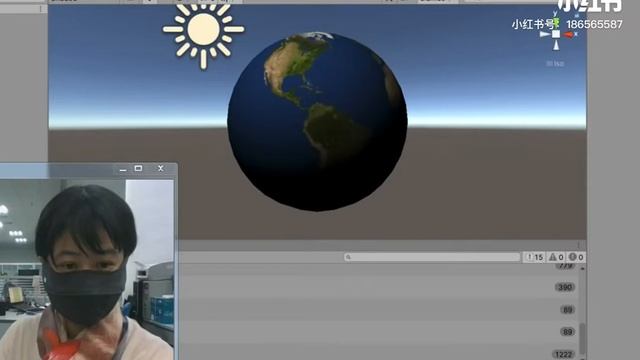This screenshot has width=640, height=360.
Task: Toggle Console errors filter with round icon
Action: (576, 257)
